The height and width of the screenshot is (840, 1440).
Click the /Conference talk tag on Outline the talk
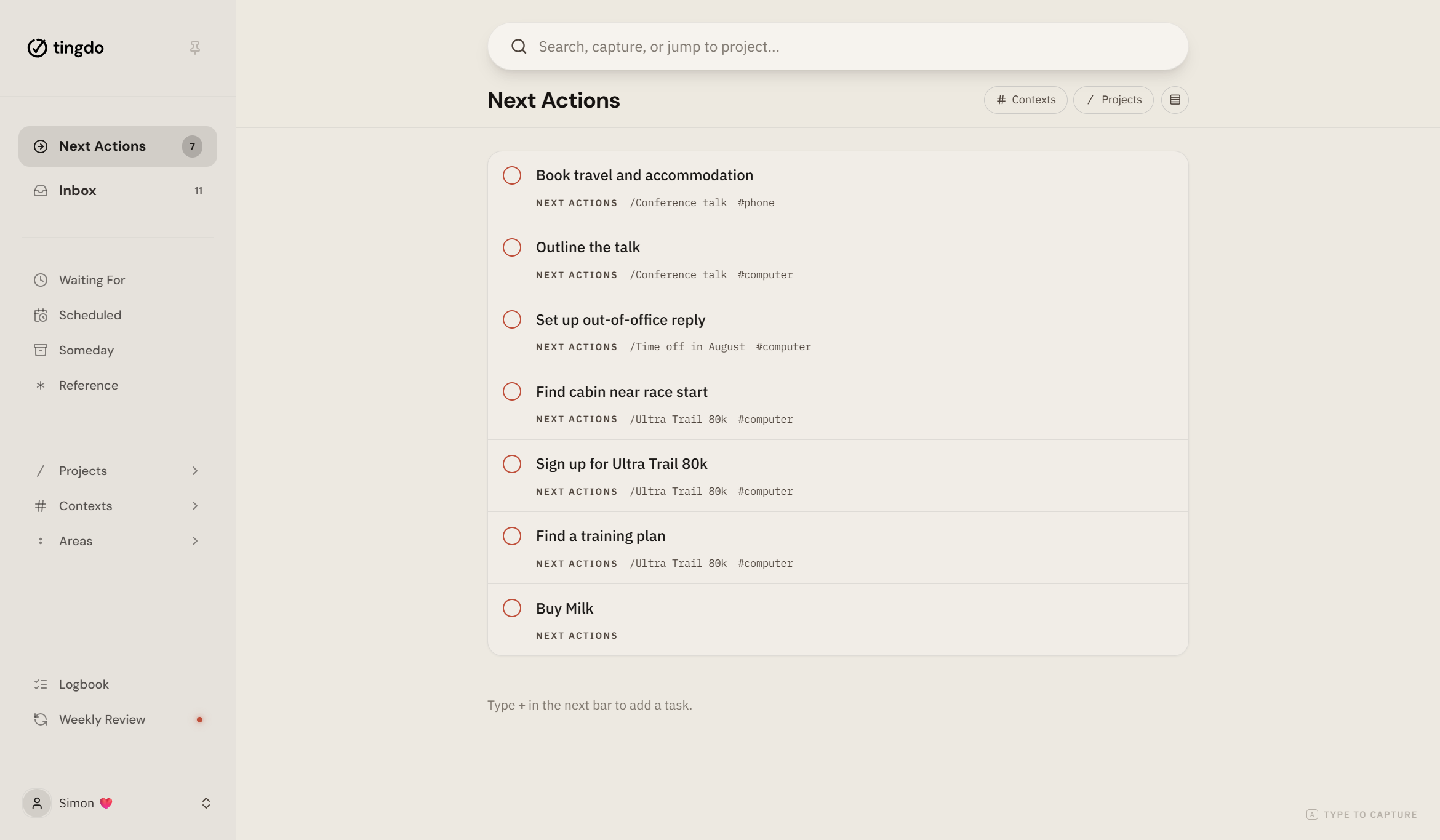(x=678, y=275)
